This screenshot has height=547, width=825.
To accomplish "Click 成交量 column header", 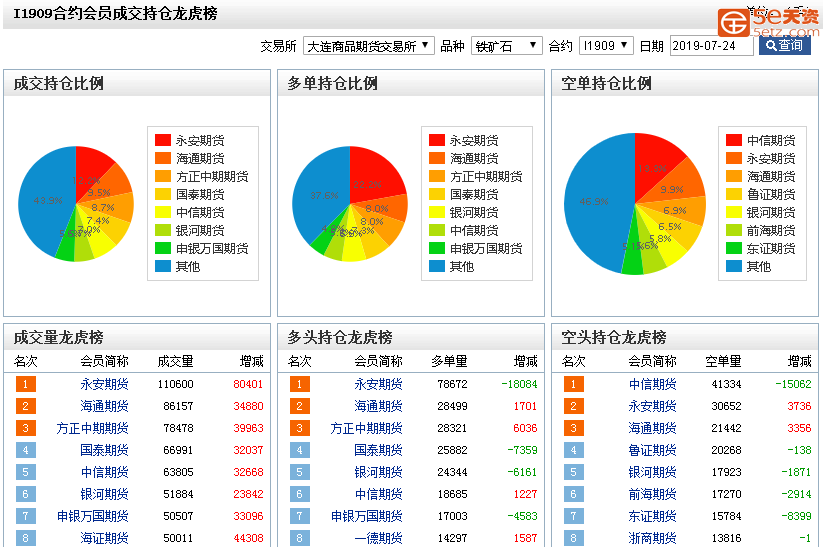I will coord(175,361).
